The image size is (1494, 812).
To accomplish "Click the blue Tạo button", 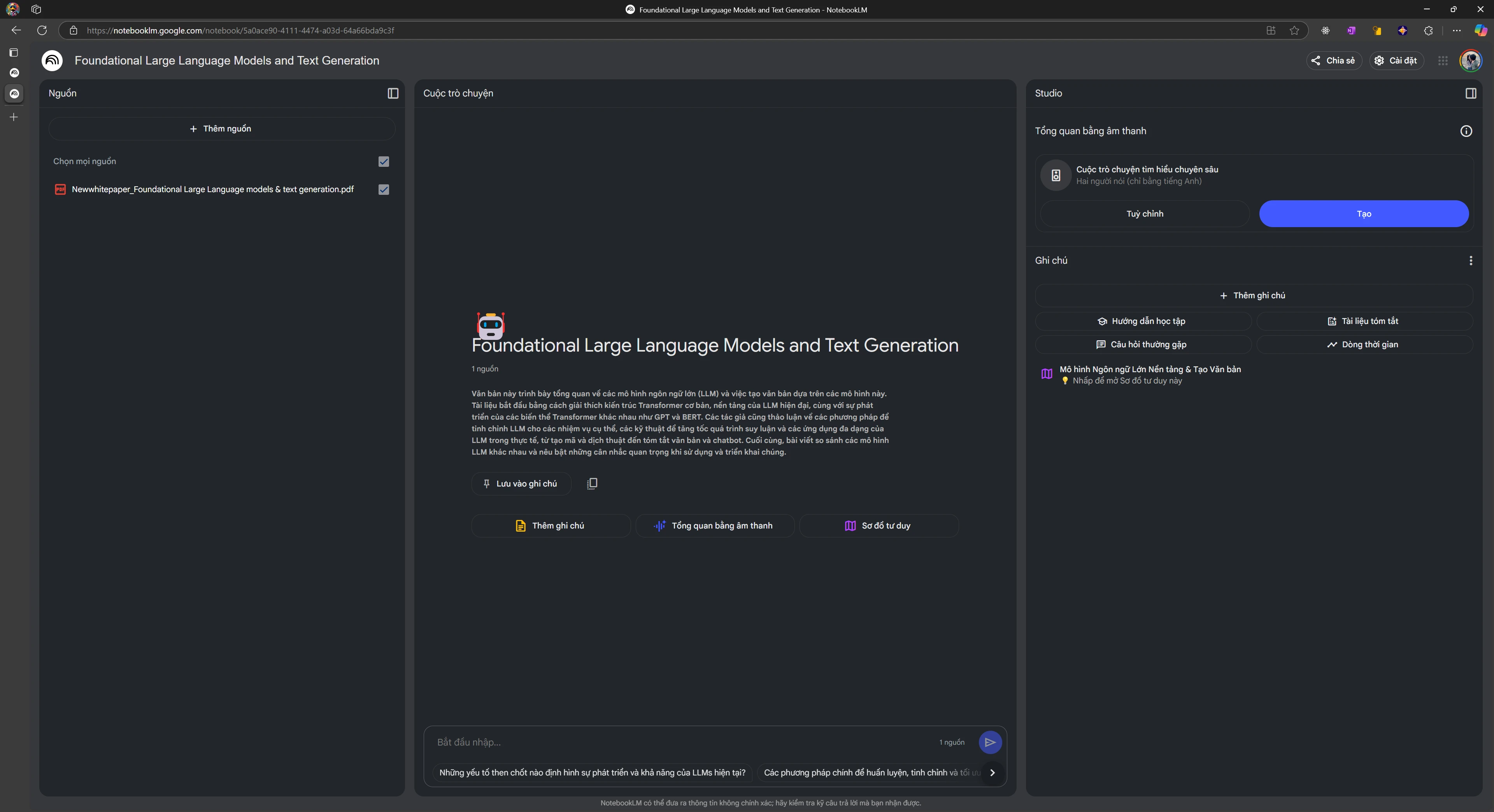I will 1364,214.
